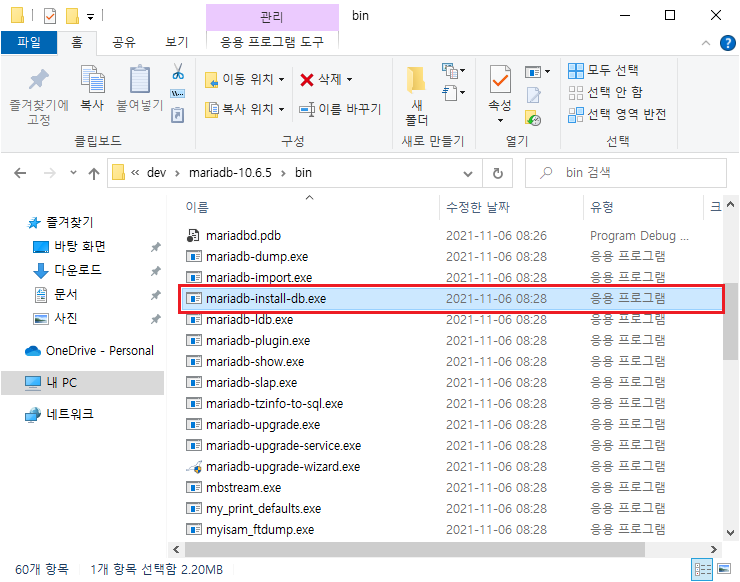
Task: Switch to the Home (홈) tab
Action: [76, 42]
